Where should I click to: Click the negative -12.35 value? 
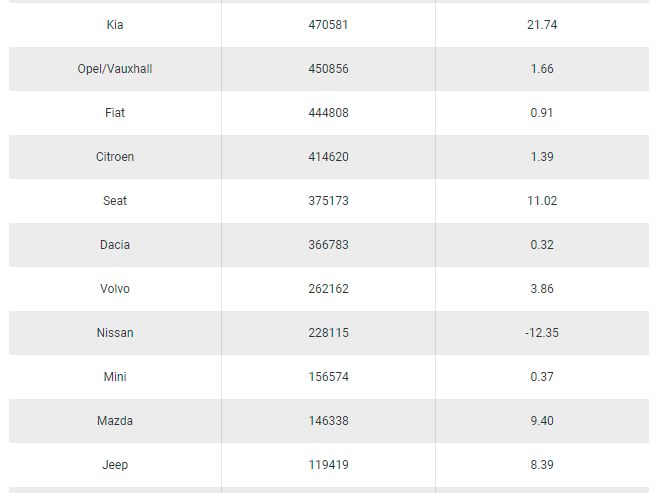tap(541, 333)
